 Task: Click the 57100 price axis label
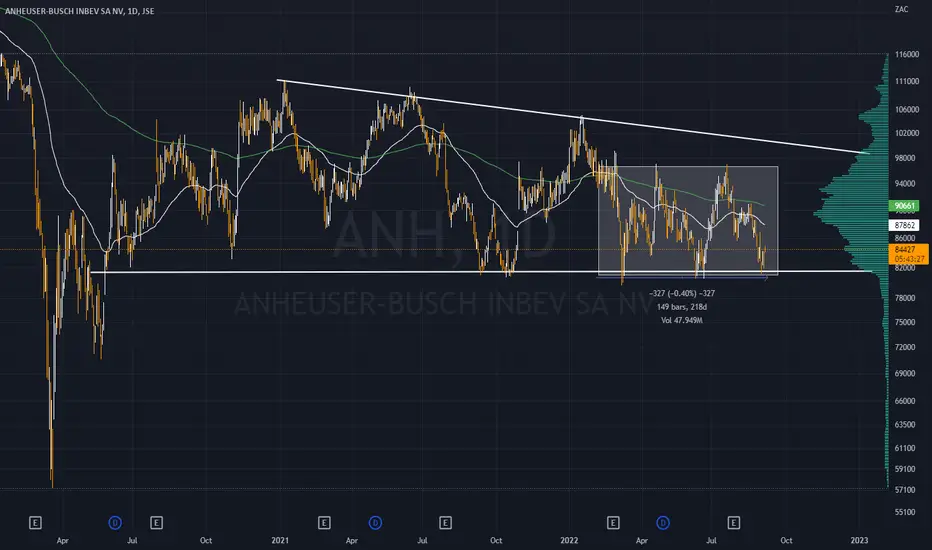(x=905, y=490)
